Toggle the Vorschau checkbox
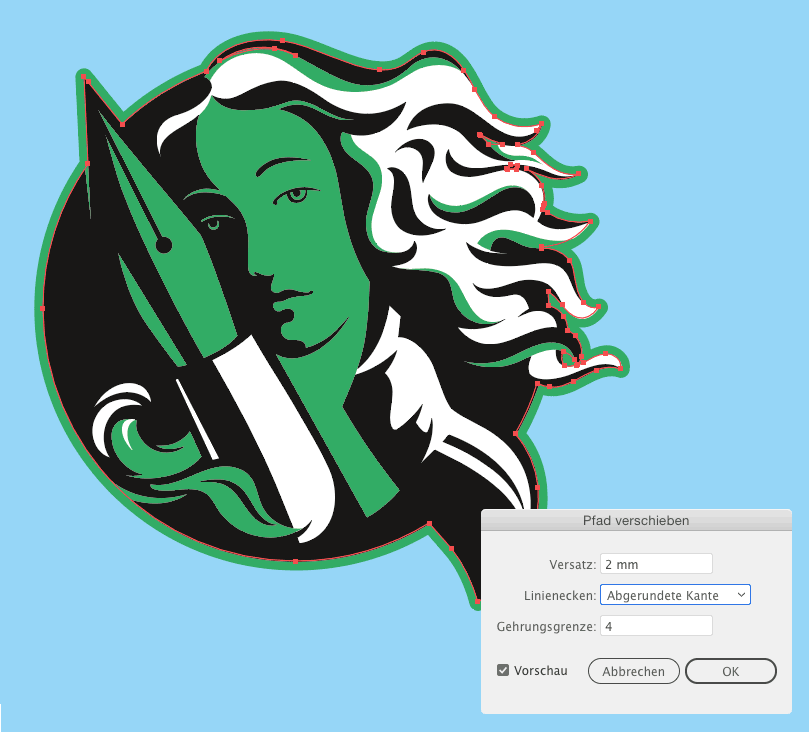The image size is (809, 732). point(503,670)
